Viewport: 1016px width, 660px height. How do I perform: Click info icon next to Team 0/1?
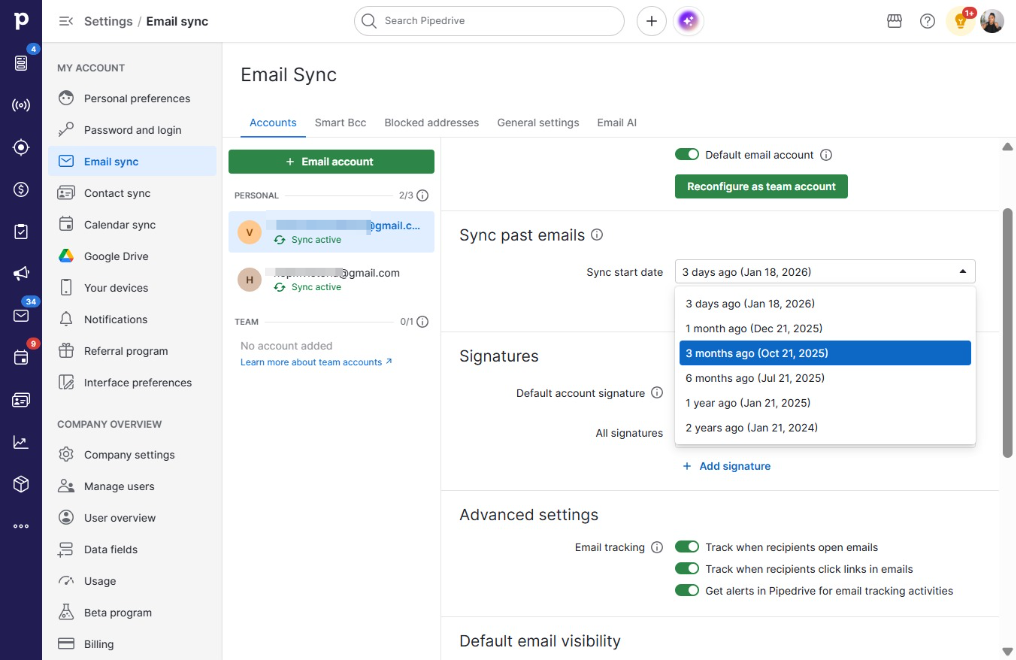click(x=422, y=321)
